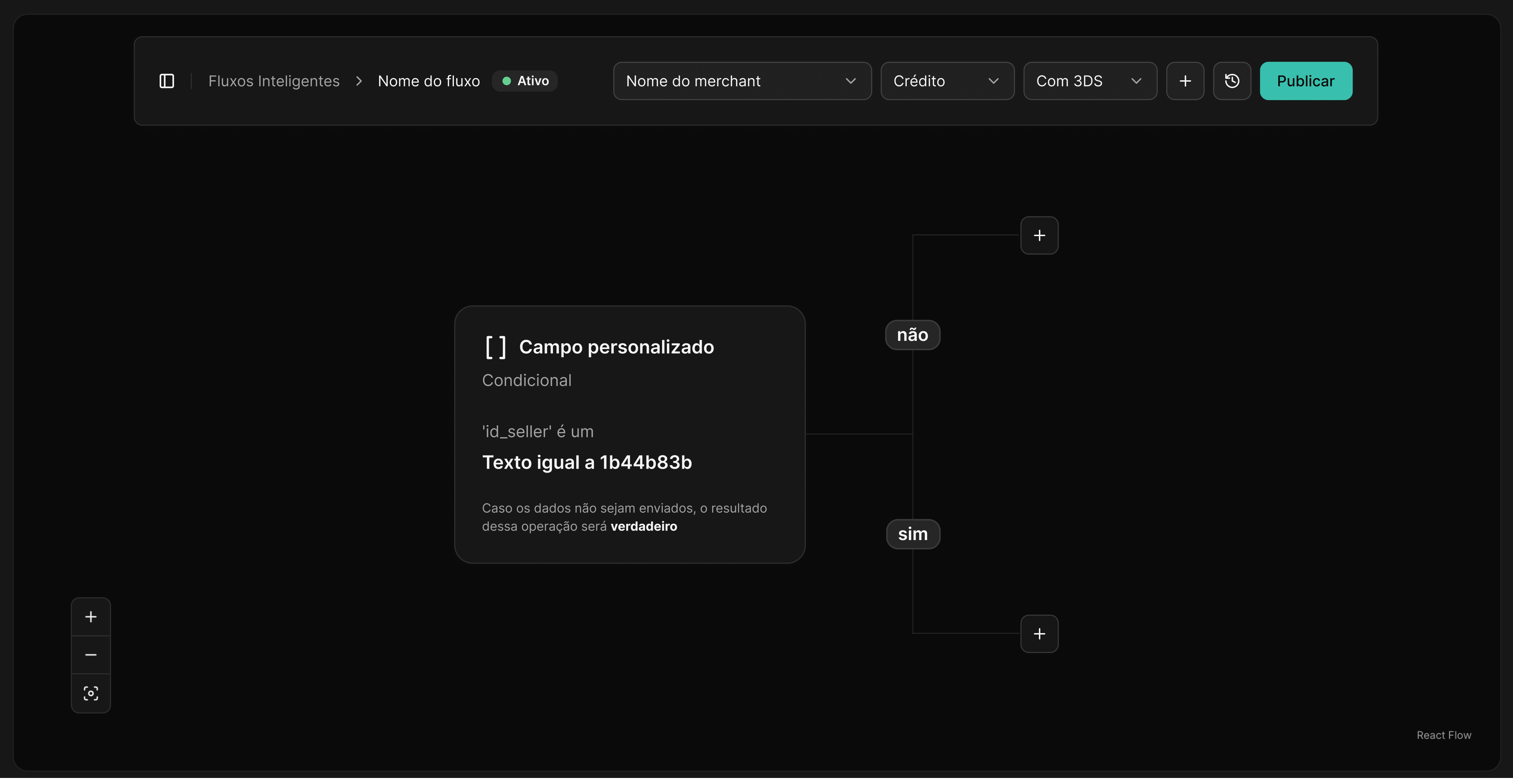This screenshot has height=784, width=1513.
Task: Click the Nome do fluxo breadcrumb
Action: [x=429, y=81]
